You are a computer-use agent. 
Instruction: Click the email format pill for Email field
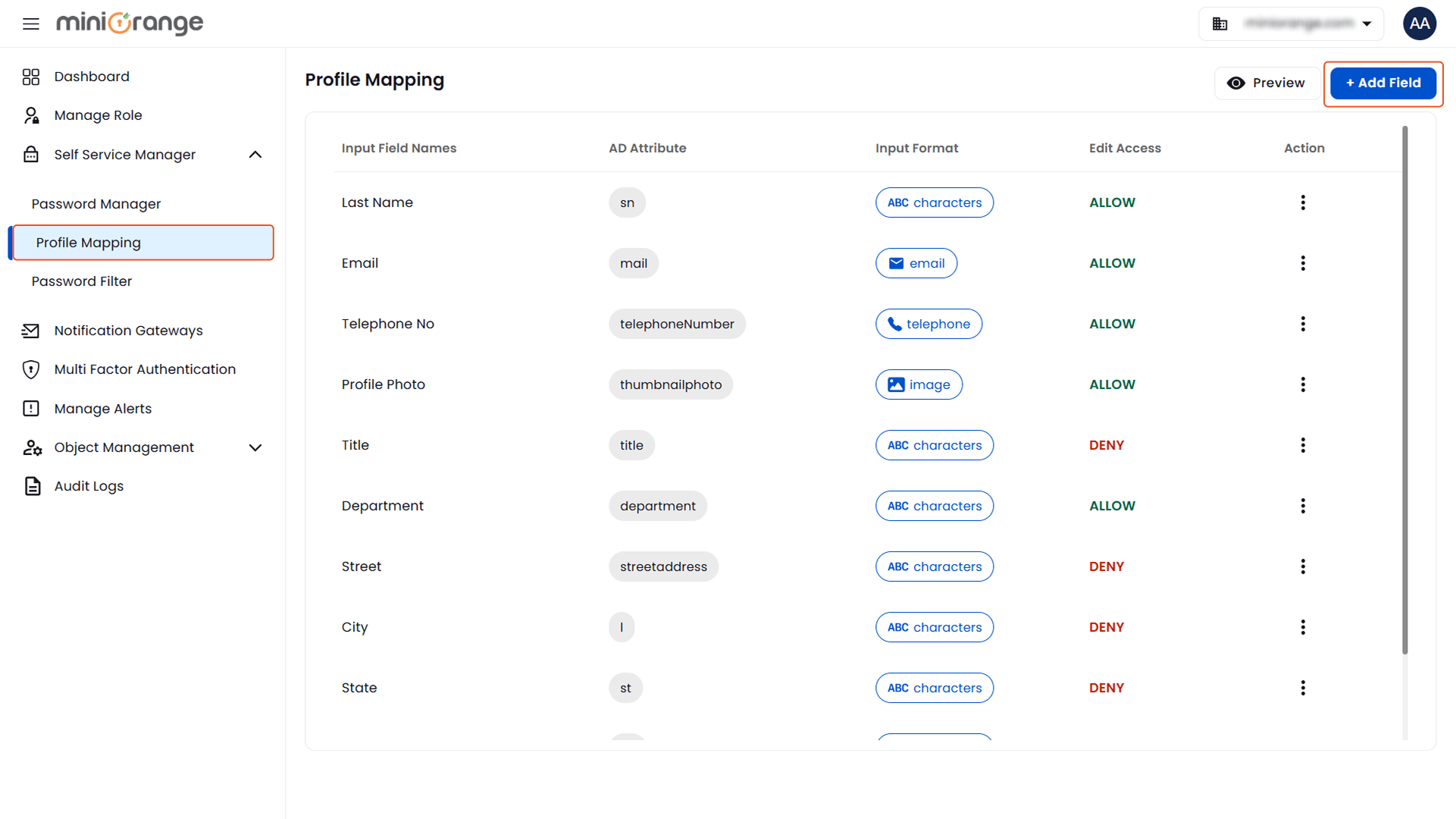(x=916, y=263)
